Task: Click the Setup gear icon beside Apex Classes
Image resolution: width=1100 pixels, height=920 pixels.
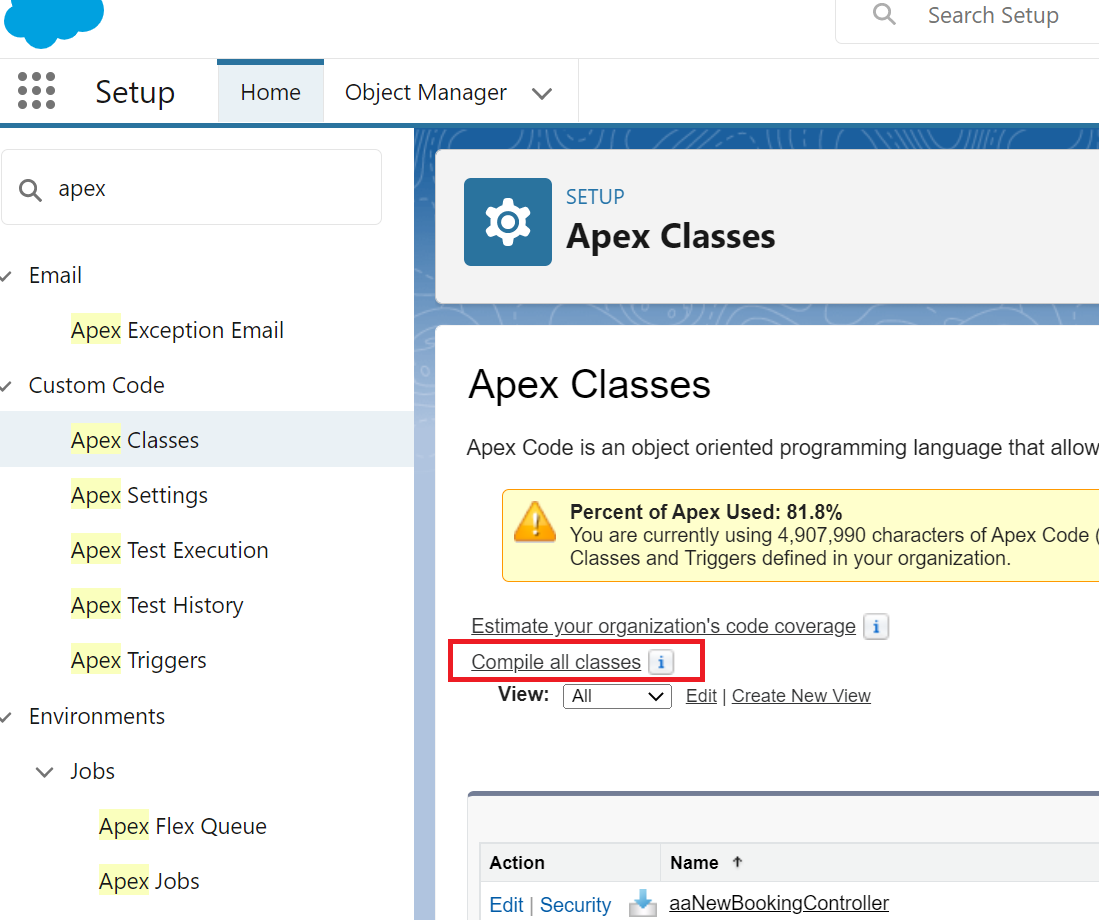Action: pyautogui.click(x=508, y=222)
